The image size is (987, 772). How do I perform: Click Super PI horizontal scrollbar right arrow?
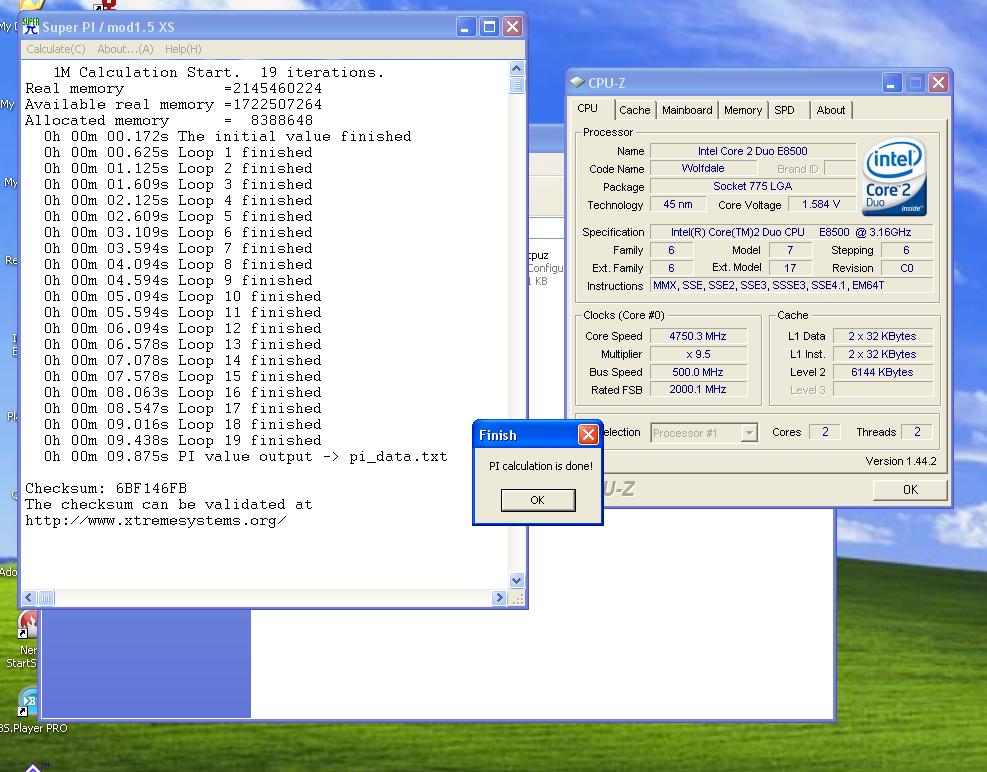click(x=499, y=598)
